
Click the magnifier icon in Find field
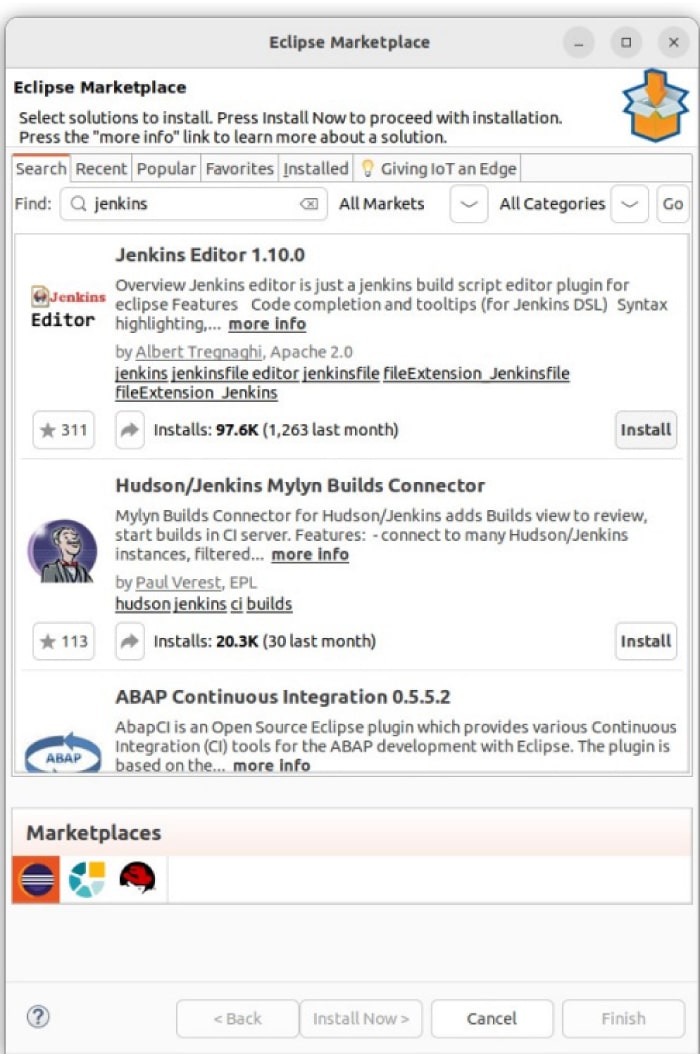pos(78,203)
